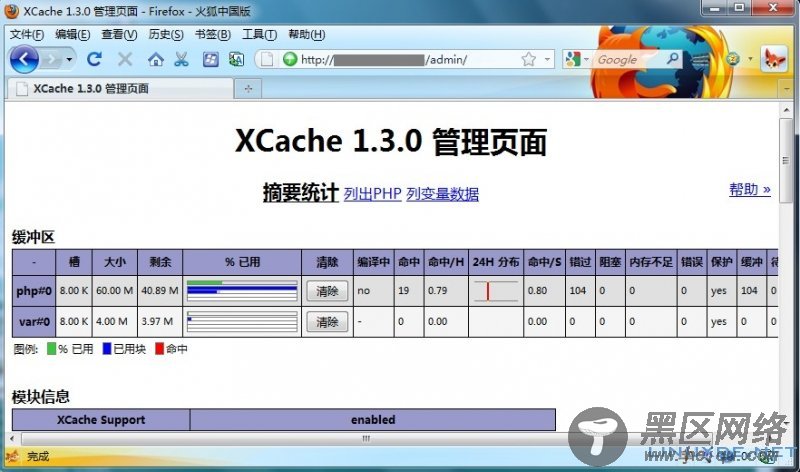800x472 pixels.
Task: Click the XCache Support table cell
Action: click(x=101, y=419)
